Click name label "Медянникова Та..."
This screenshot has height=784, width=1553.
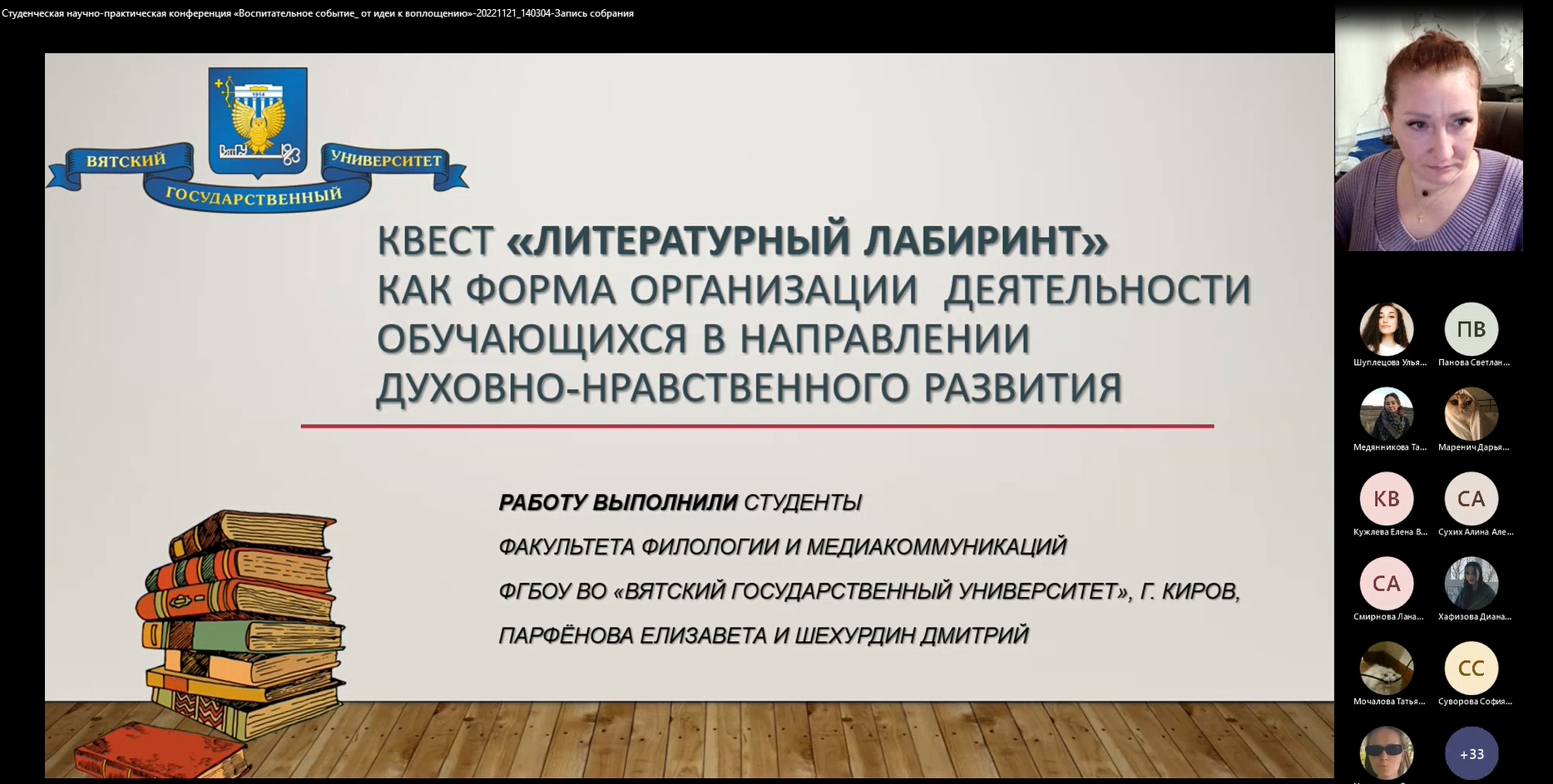point(1390,447)
